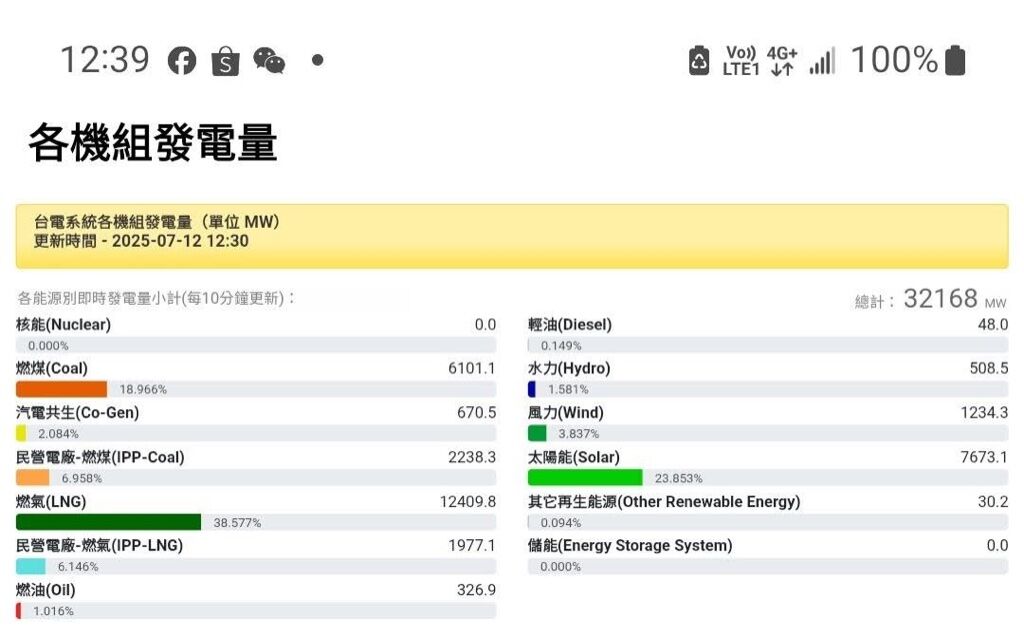Tap the battery icon beside 100%

click(955, 60)
